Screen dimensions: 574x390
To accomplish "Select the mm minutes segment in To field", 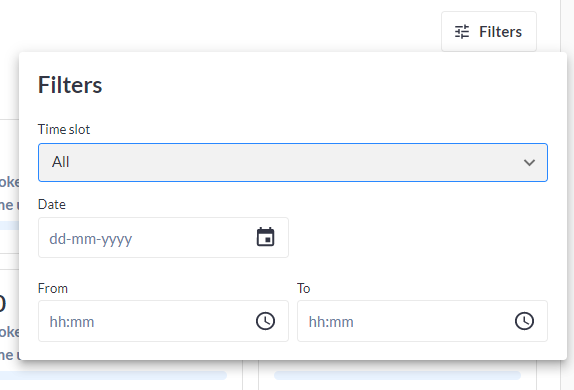I will pos(343,322).
